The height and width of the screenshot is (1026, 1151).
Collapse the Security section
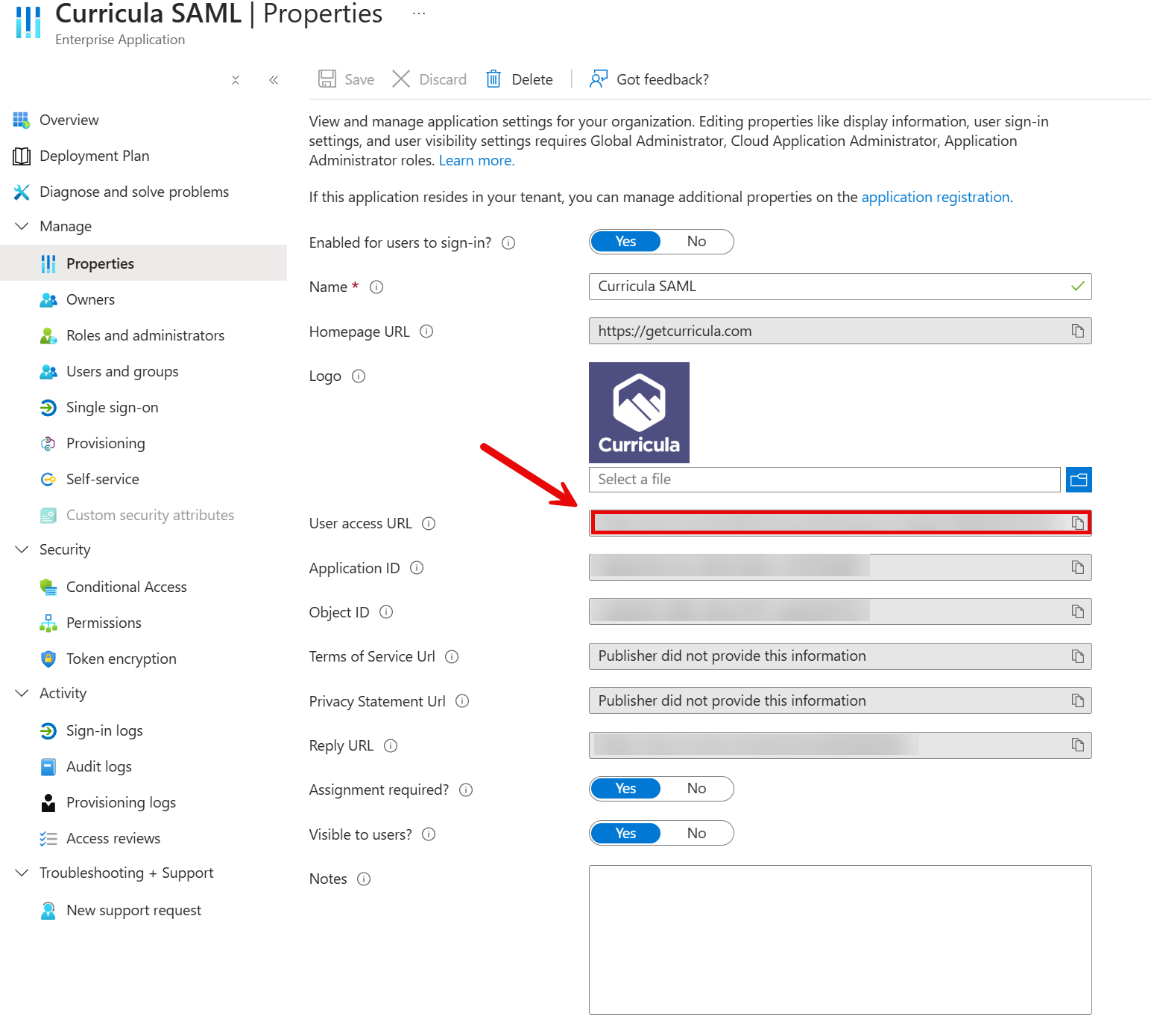[22, 549]
